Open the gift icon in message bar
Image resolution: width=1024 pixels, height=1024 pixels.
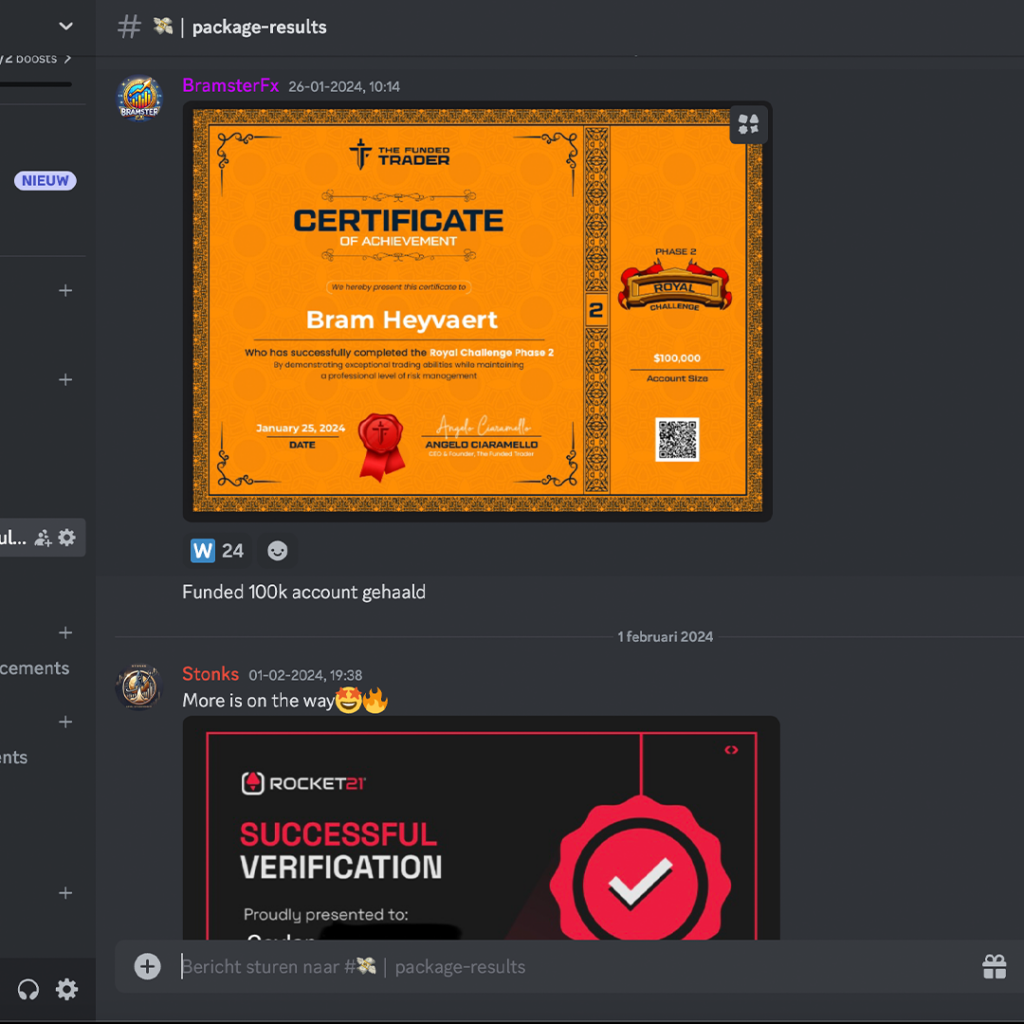(x=994, y=967)
